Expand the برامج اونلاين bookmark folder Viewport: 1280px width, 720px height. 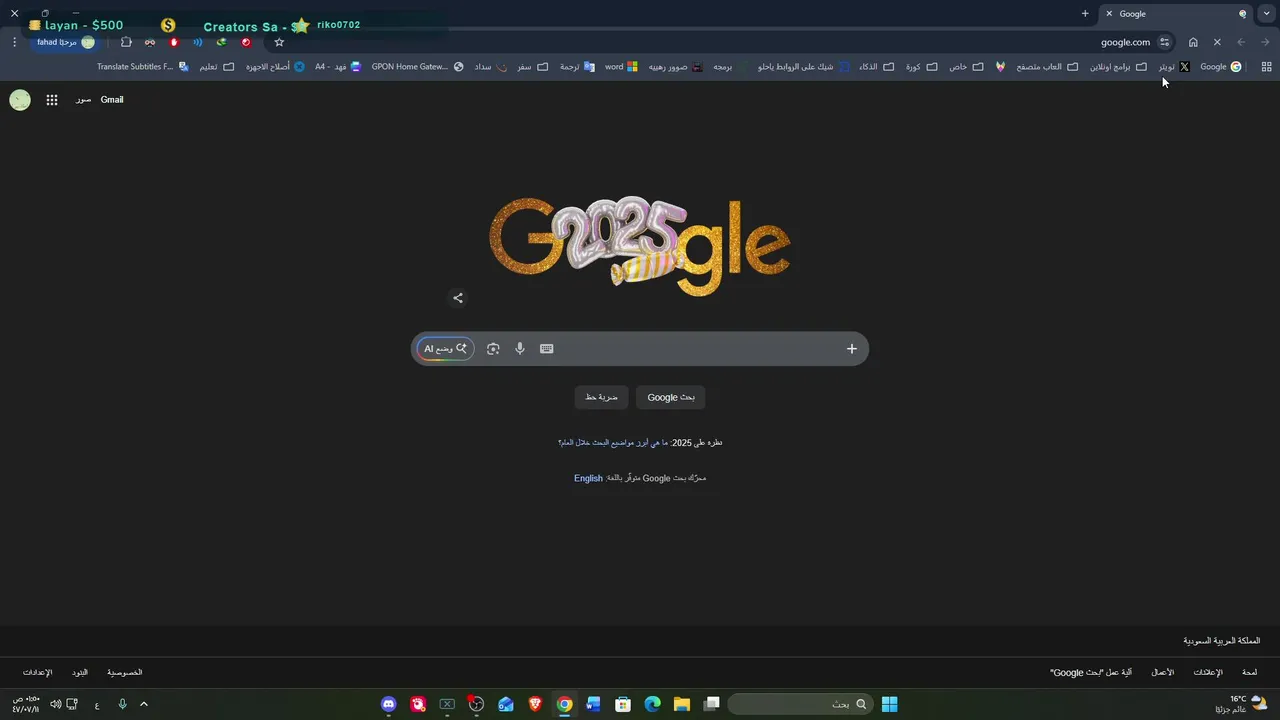[x=1118, y=67]
